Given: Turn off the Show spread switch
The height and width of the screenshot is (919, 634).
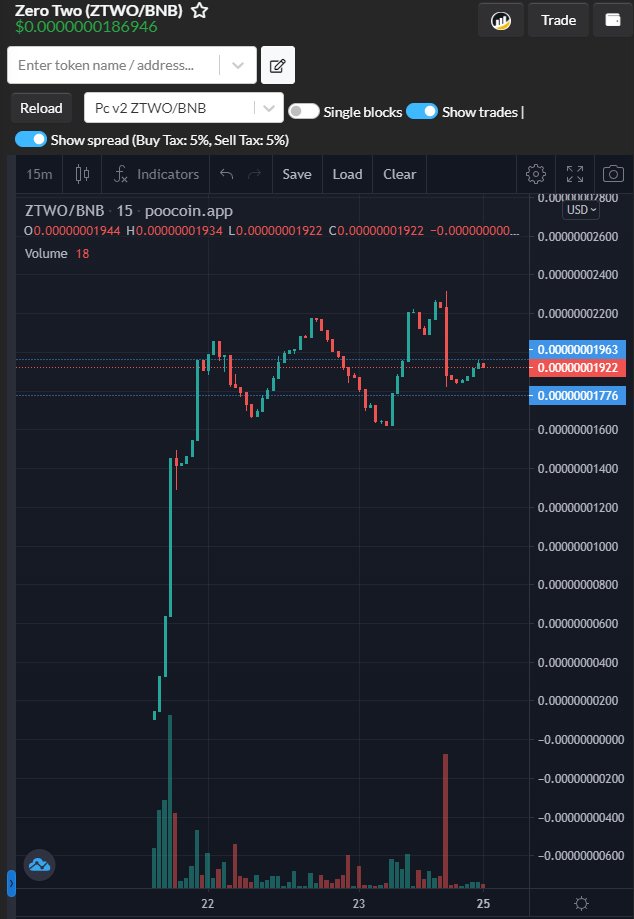Looking at the screenshot, I should (x=31, y=139).
